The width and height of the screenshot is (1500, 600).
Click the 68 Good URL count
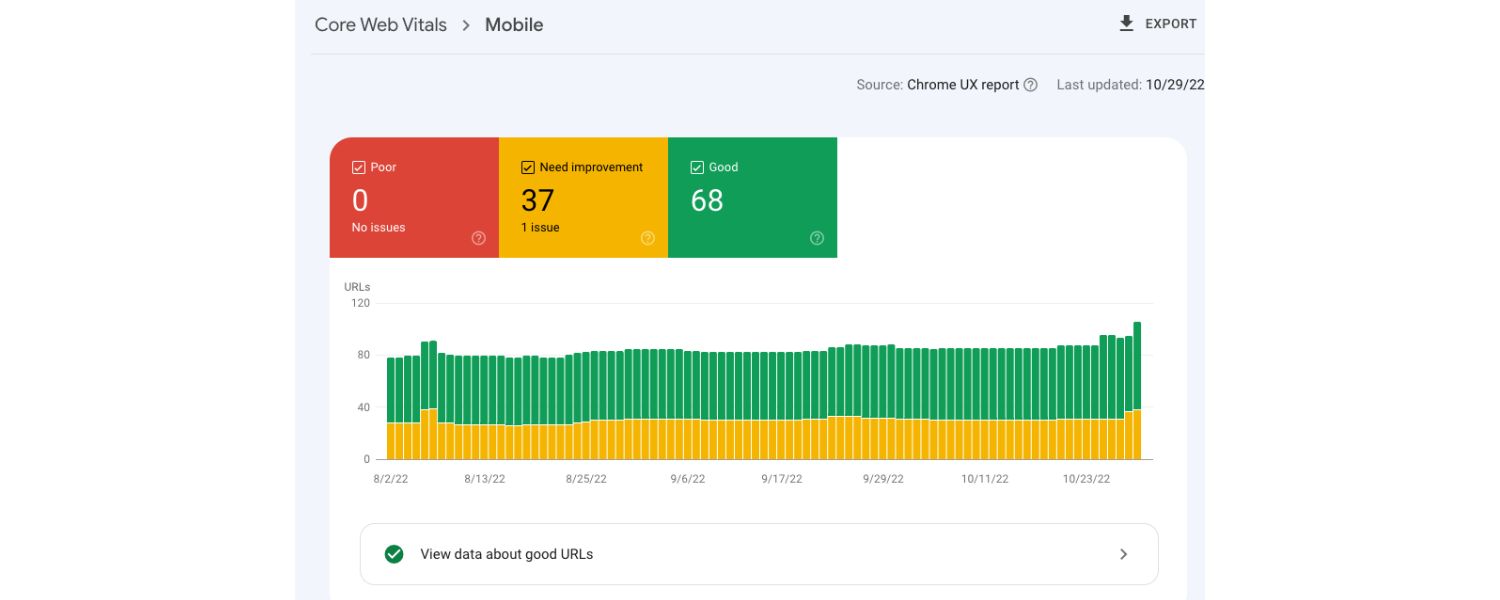(x=707, y=200)
